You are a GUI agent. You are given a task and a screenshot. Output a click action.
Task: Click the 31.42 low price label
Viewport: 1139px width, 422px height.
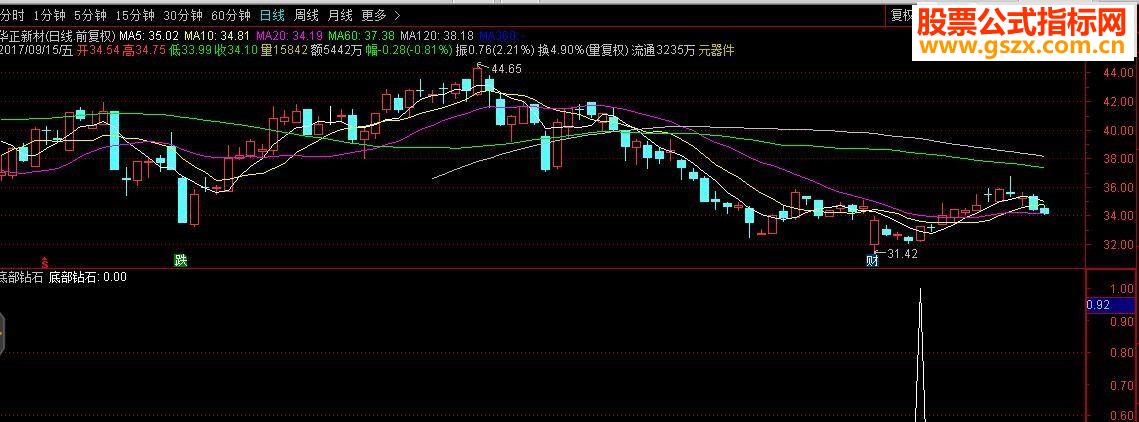coord(902,253)
